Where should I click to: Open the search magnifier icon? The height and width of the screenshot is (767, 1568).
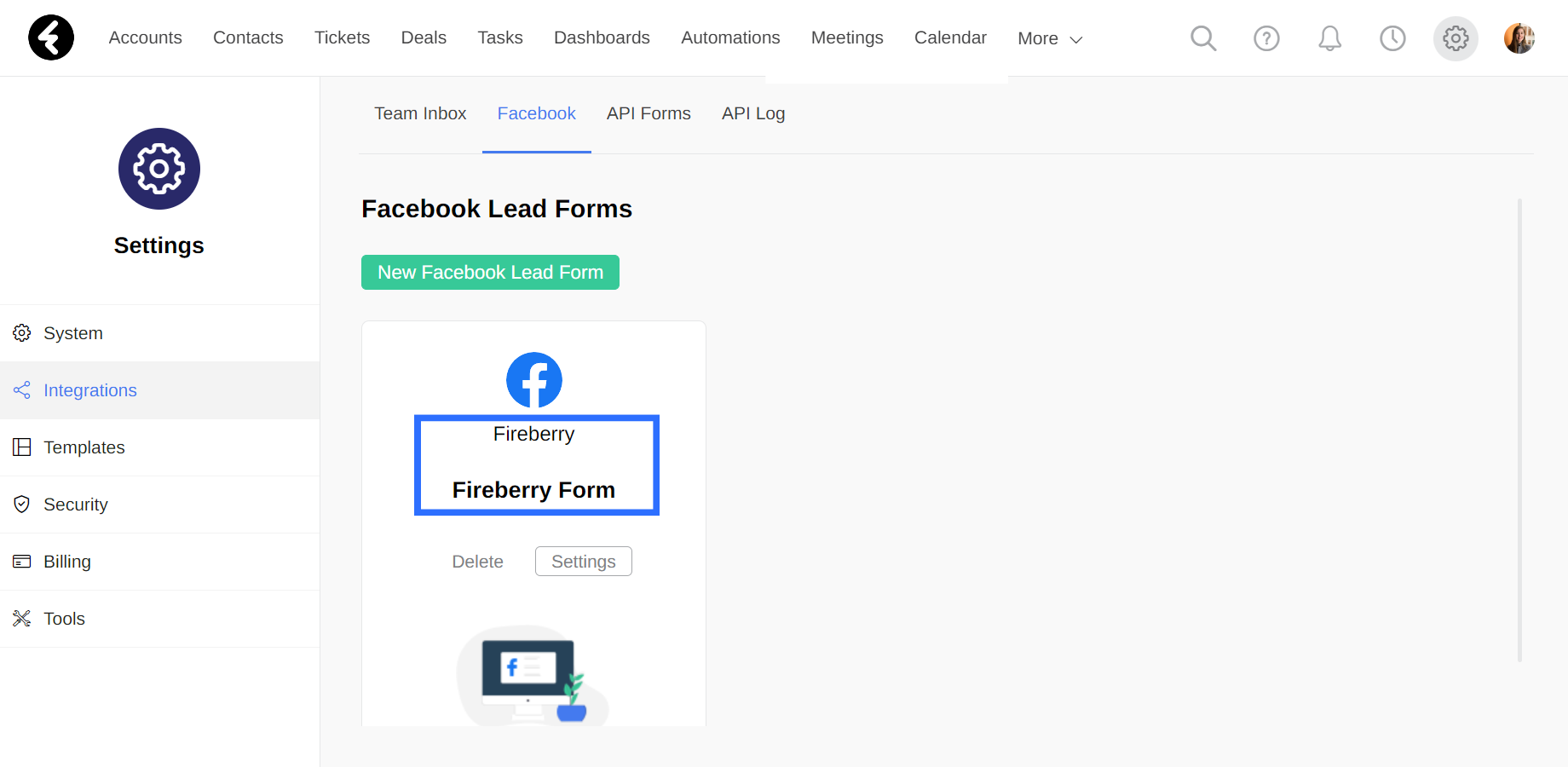tap(1203, 38)
